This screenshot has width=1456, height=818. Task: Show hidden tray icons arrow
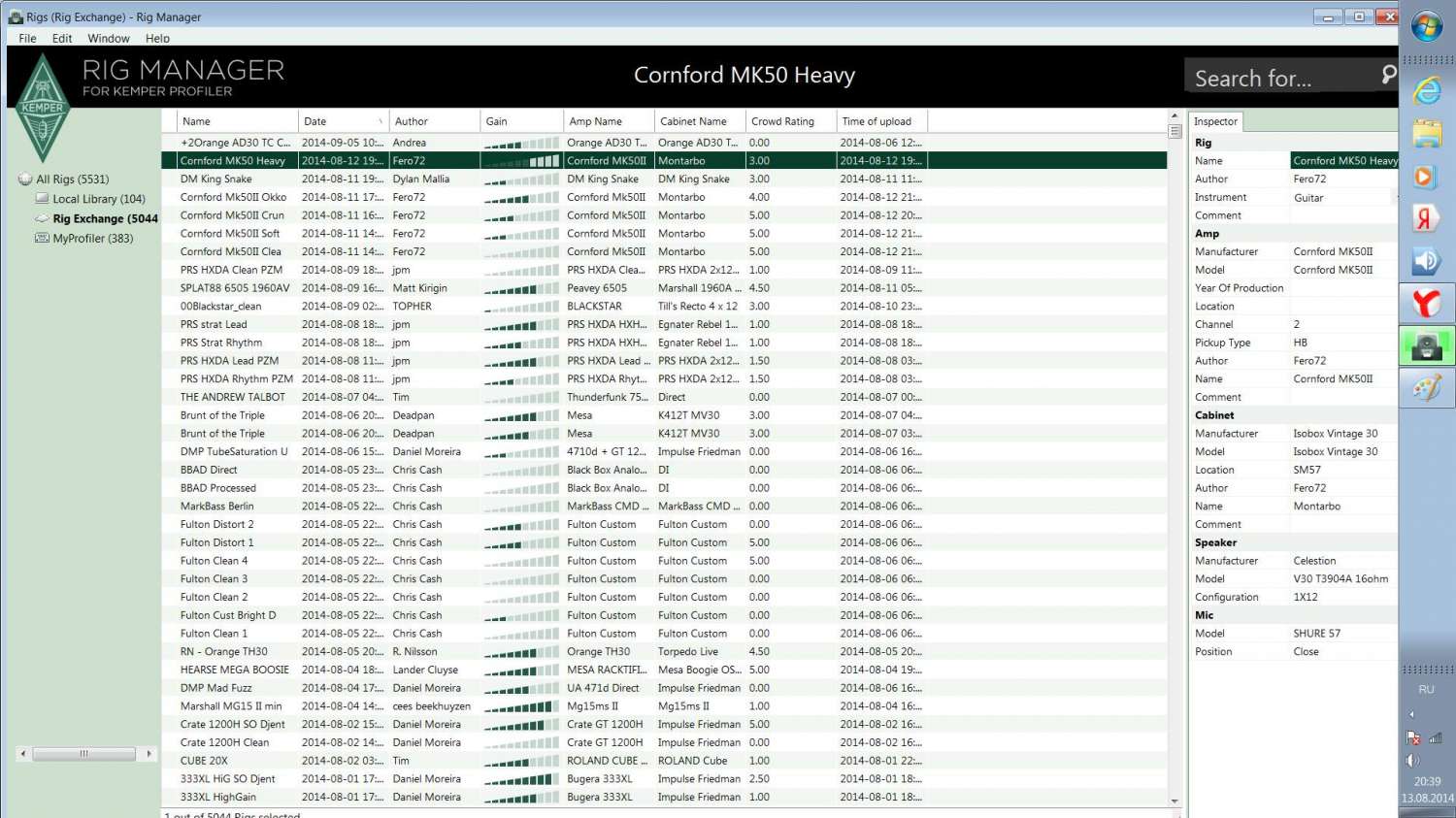[x=1412, y=714]
